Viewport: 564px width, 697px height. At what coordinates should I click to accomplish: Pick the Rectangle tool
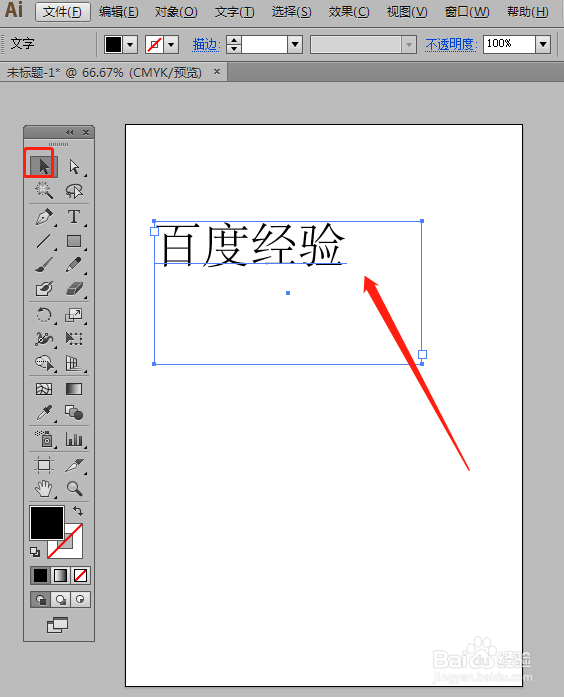[74, 241]
